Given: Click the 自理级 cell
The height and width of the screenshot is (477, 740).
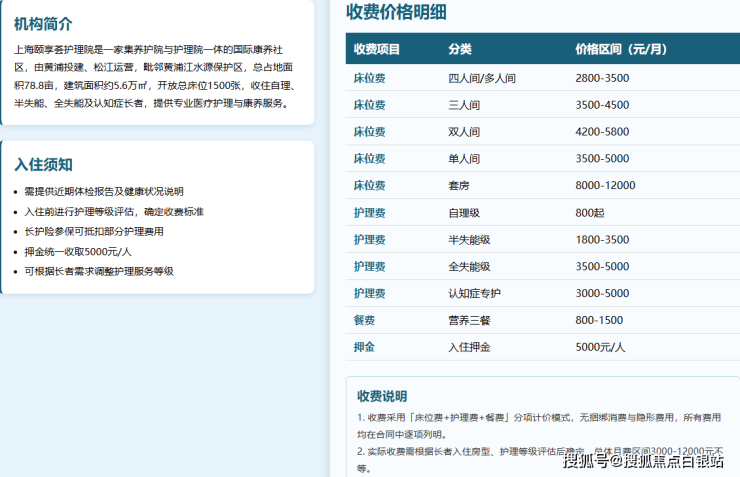Looking at the screenshot, I should point(464,213).
